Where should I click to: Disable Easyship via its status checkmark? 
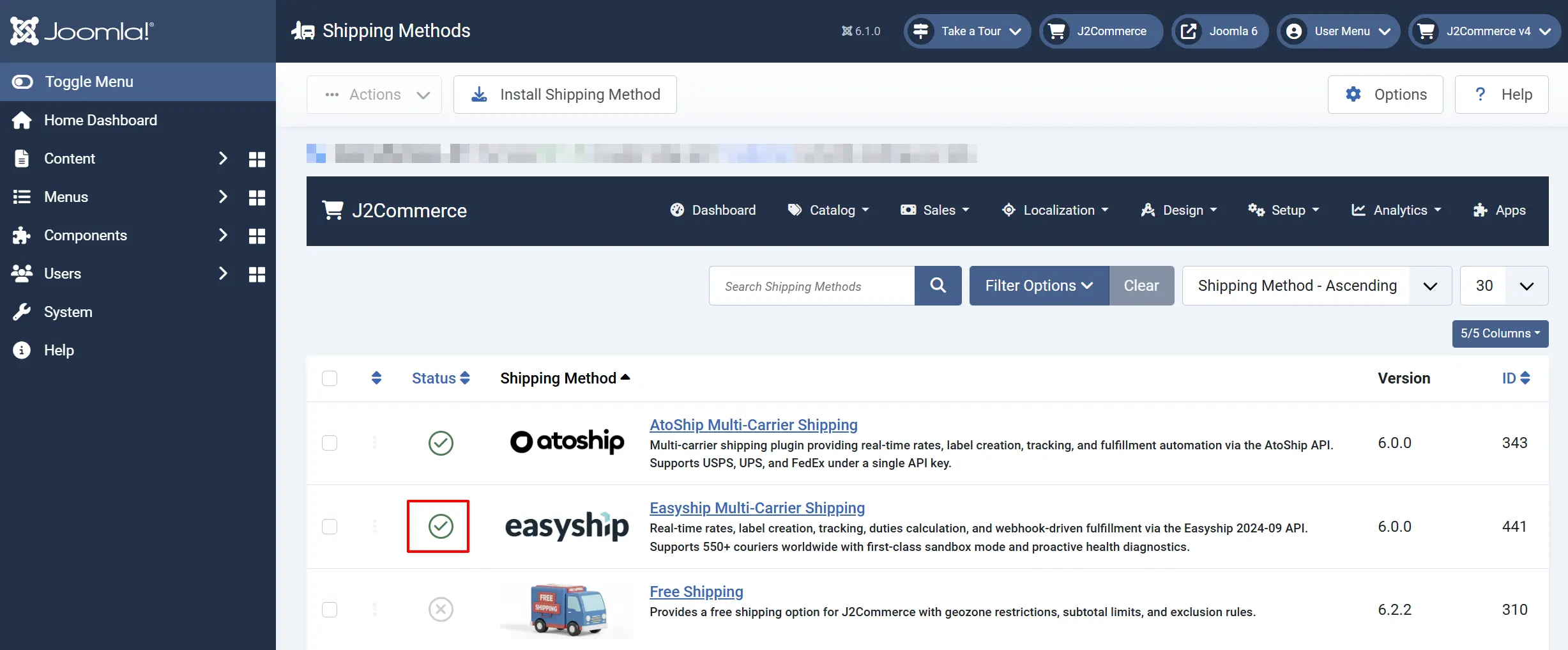pyautogui.click(x=441, y=526)
